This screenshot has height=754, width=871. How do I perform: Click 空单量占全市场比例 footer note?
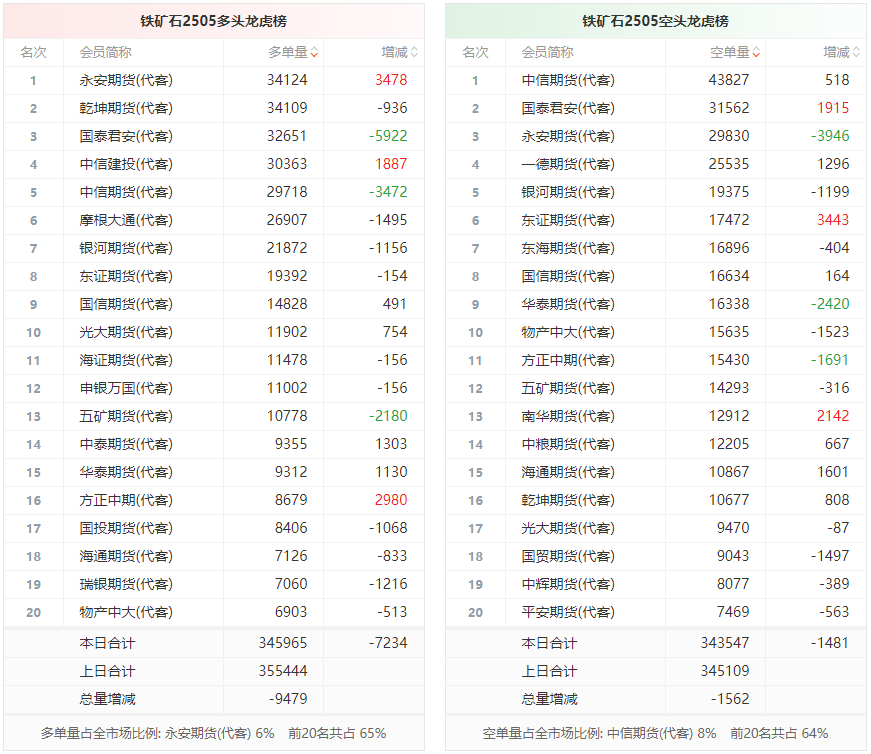click(x=655, y=733)
